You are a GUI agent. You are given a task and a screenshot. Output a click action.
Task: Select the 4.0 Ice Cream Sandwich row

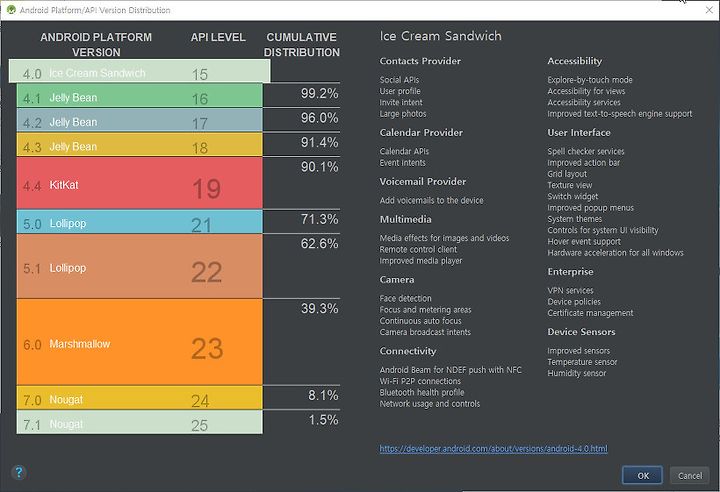click(x=140, y=71)
